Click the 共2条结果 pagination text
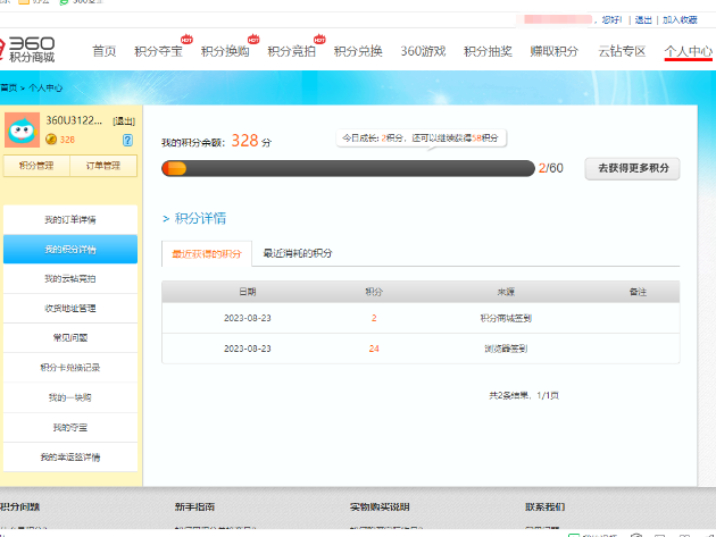The width and height of the screenshot is (716, 537). click(524, 395)
